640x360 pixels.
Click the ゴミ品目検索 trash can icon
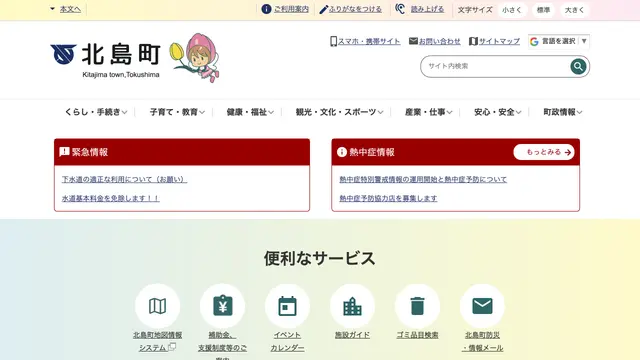click(x=417, y=306)
